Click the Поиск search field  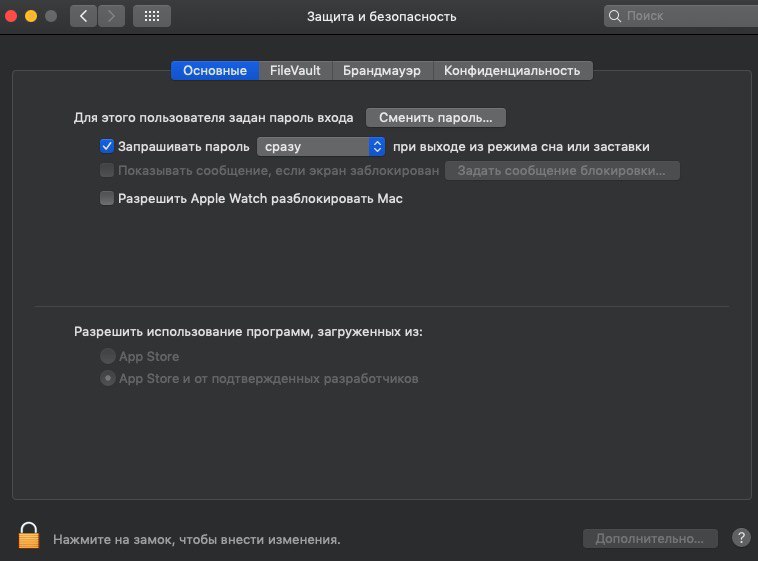[x=681, y=16]
